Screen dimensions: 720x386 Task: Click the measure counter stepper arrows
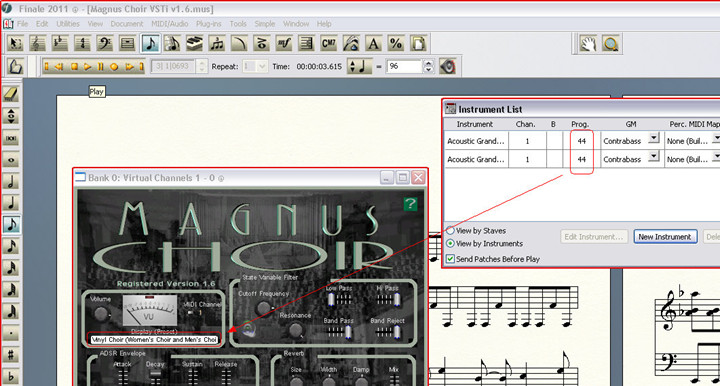[202, 67]
